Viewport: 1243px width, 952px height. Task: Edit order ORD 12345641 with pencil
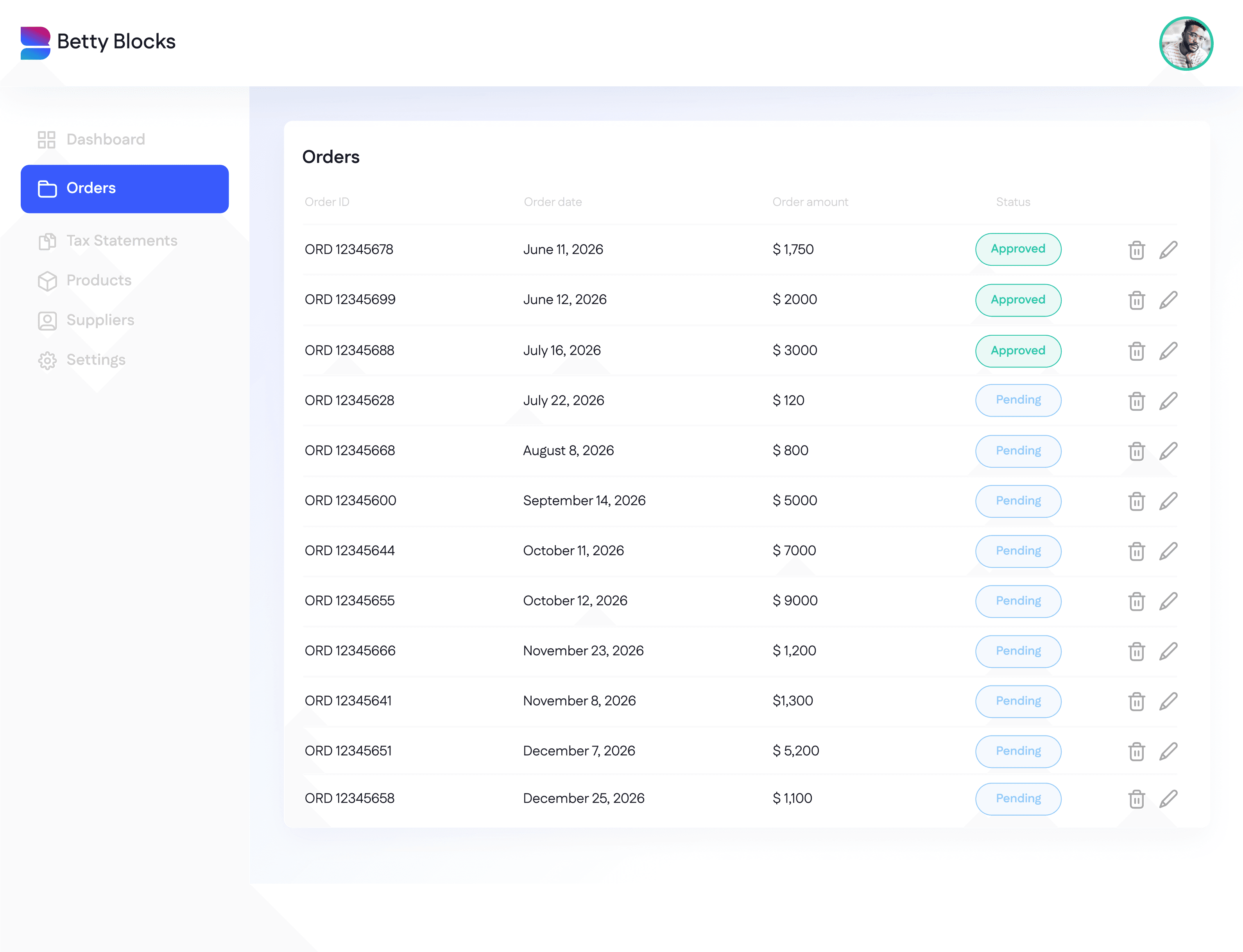1168,701
